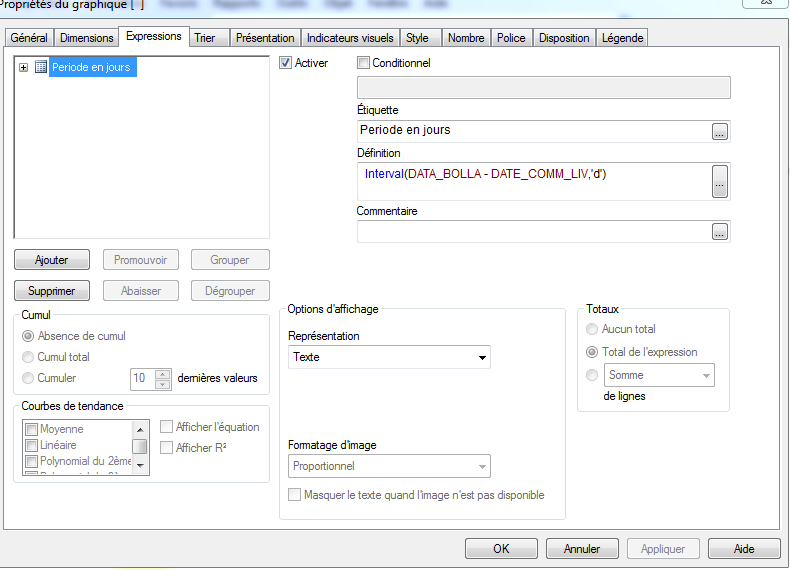Viewport: 790px width, 570px height.
Task: Click the Conditionnel expression input box
Action: point(544,88)
